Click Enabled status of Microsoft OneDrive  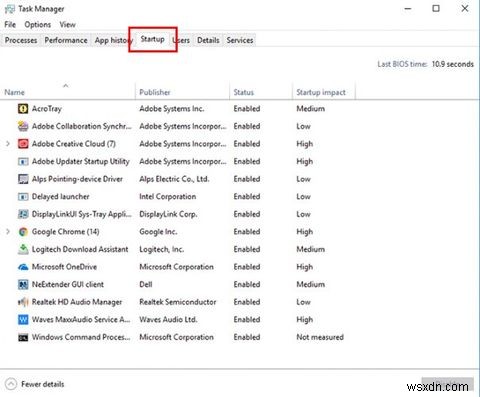247,267
